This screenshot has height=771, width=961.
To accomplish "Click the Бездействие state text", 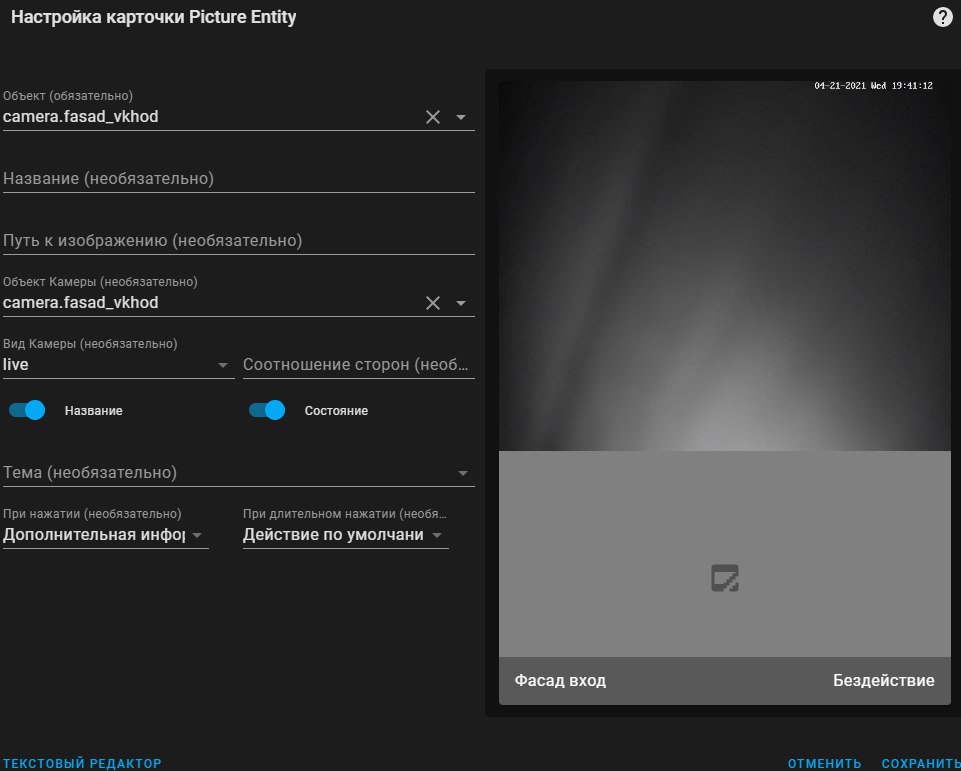I will click(883, 680).
